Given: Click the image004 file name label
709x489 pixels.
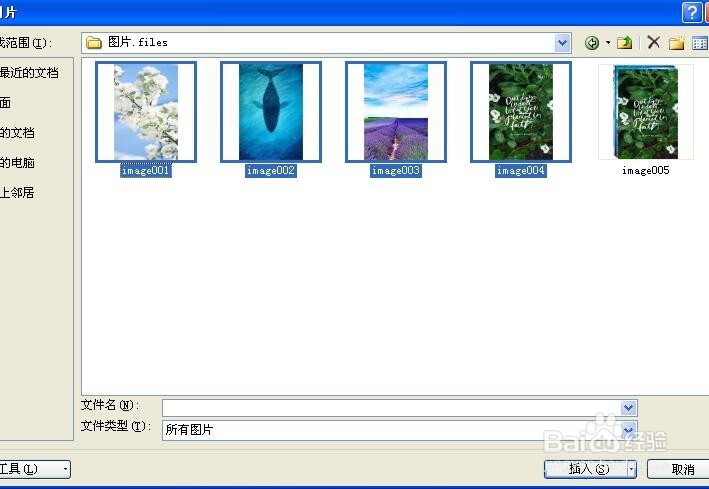Looking at the screenshot, I should [520, 171].
